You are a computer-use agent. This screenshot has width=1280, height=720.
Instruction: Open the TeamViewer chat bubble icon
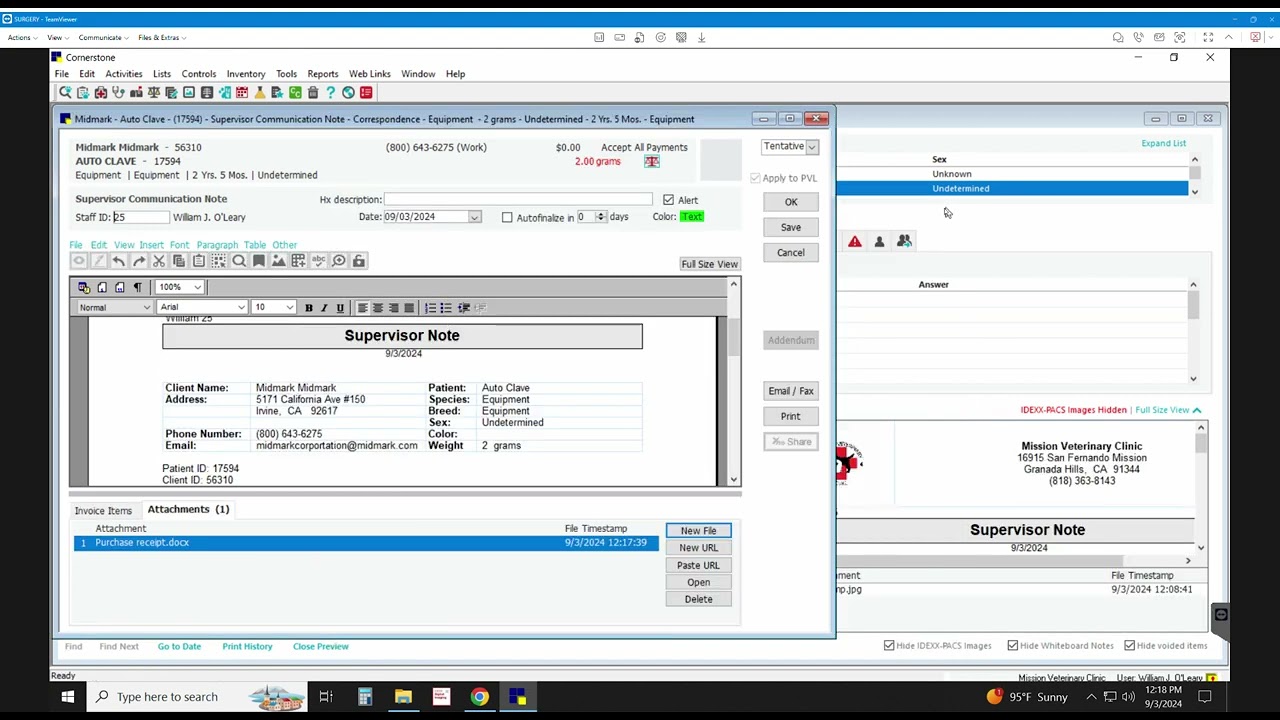pyautogui.click(x=1118, y=38)
